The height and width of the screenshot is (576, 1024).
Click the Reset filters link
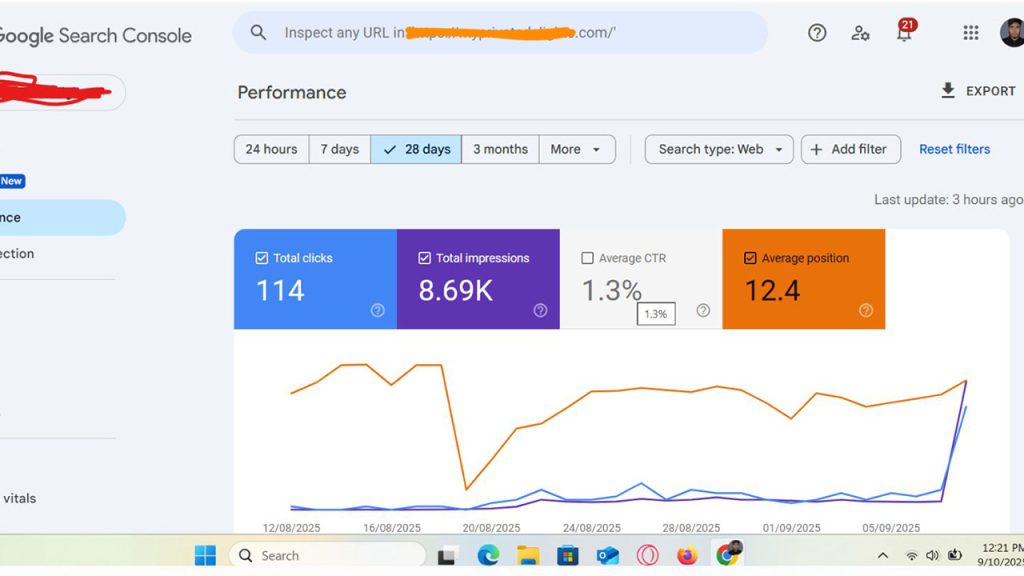954,149
